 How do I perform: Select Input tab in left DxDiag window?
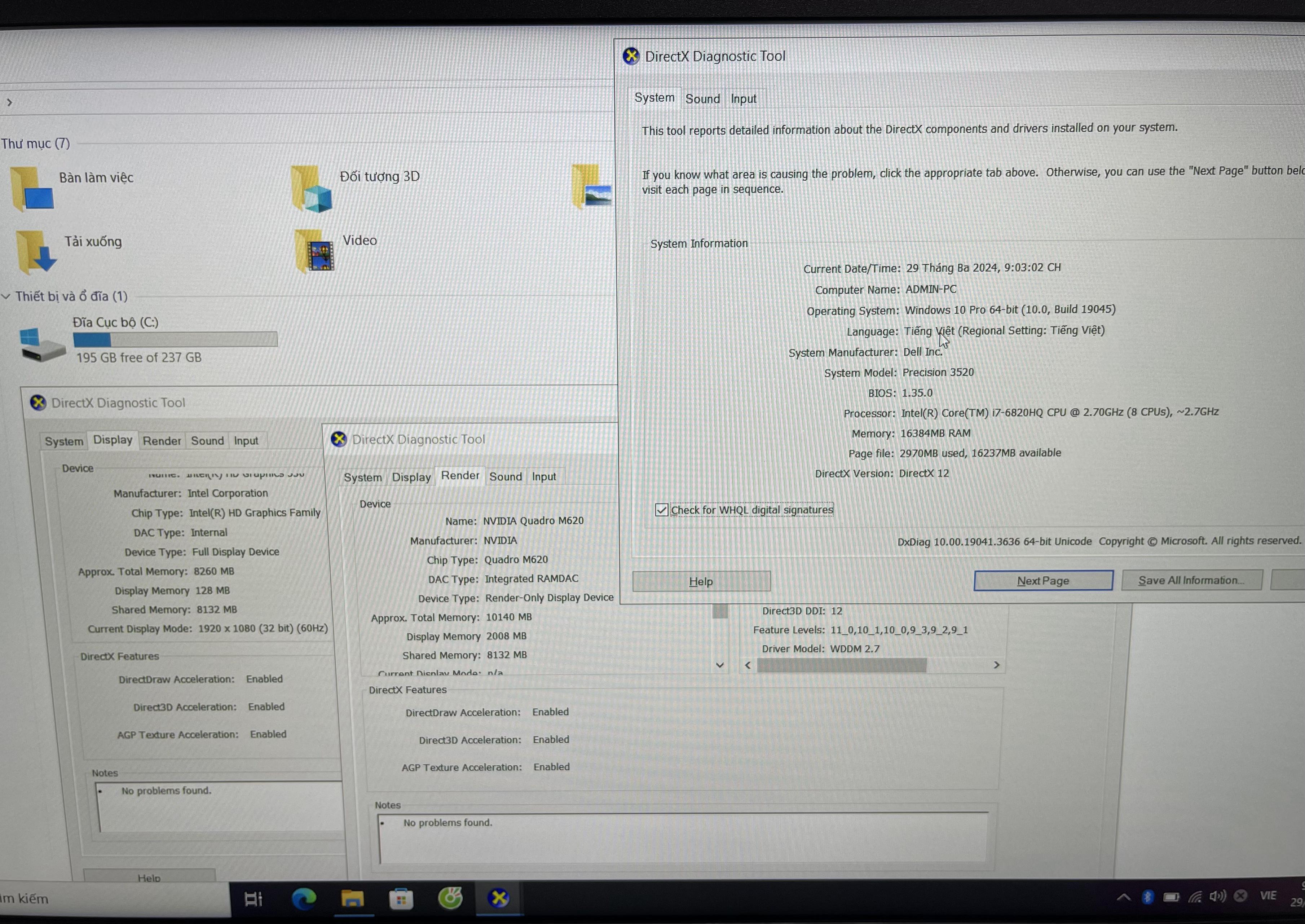(246, 441)
